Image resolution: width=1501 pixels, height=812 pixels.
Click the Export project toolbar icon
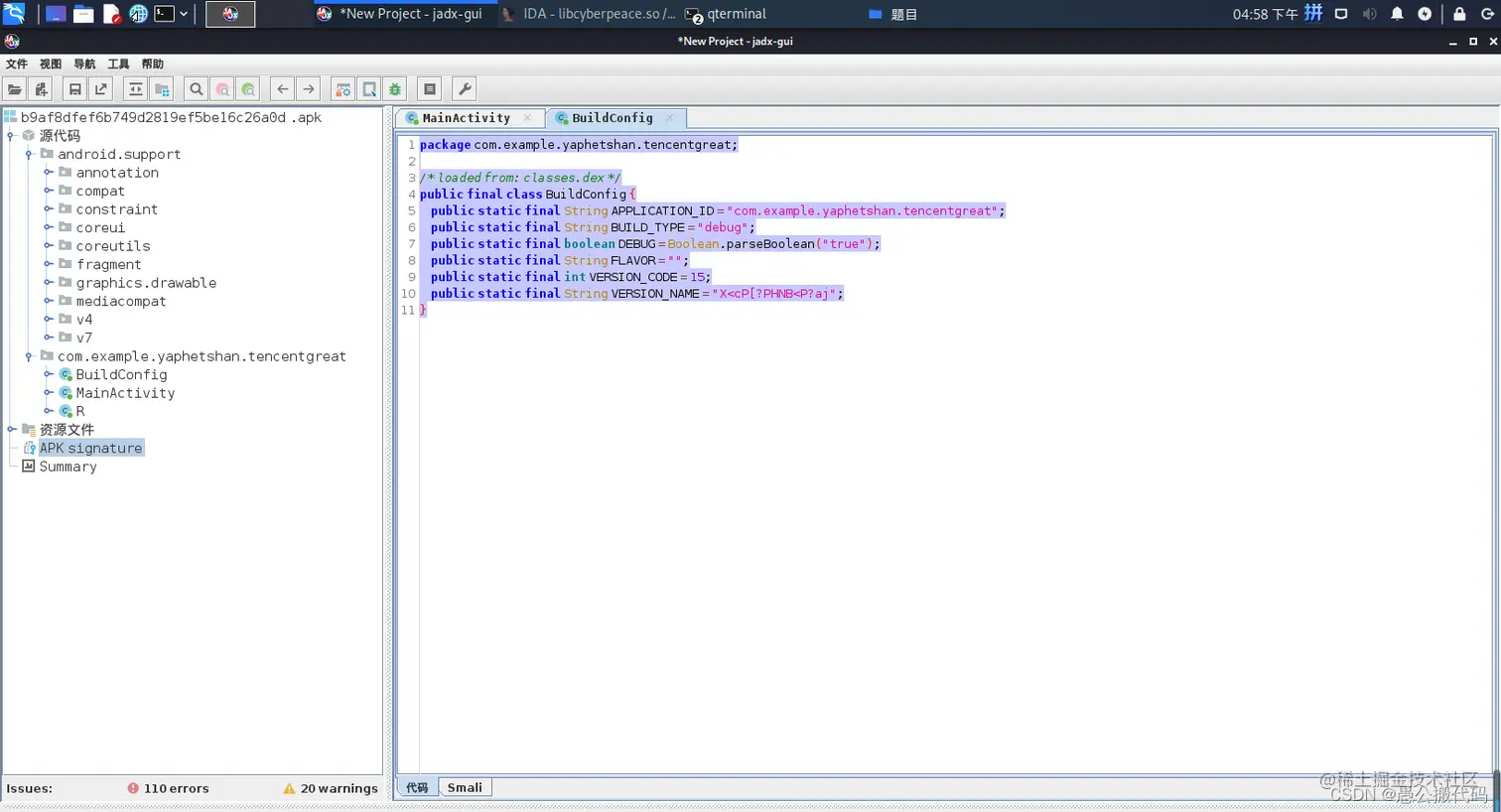click(100, 89)
